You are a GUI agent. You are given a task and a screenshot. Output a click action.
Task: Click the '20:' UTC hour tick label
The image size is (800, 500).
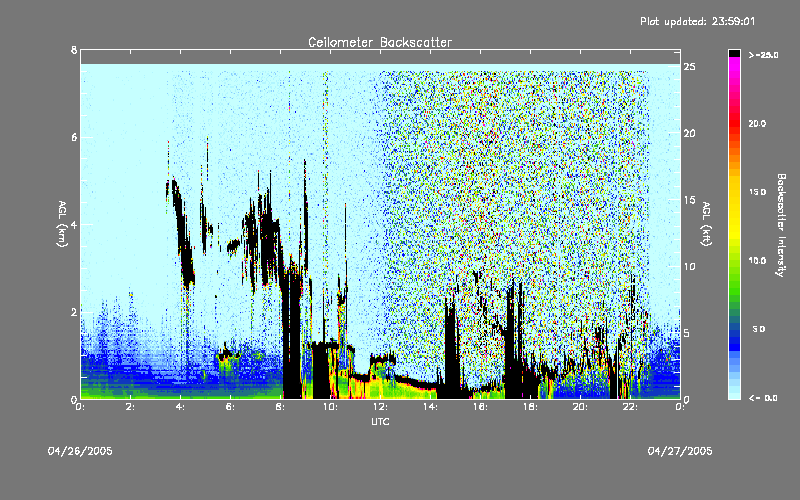pos(580,407)
